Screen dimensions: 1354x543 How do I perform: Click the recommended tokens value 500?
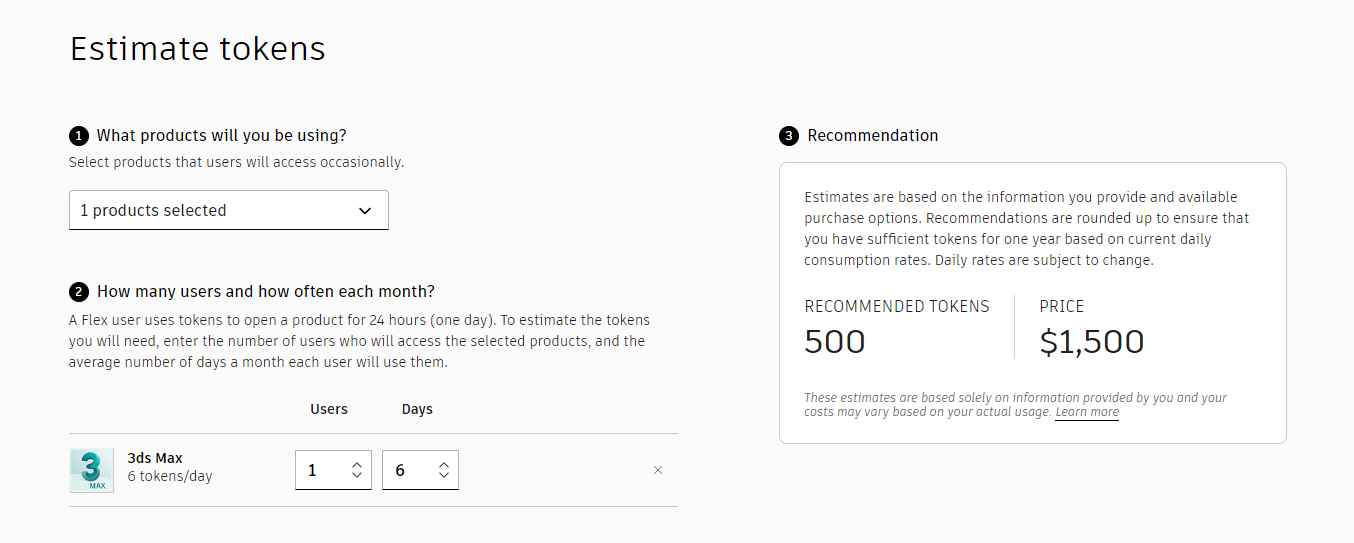point(835,342)
